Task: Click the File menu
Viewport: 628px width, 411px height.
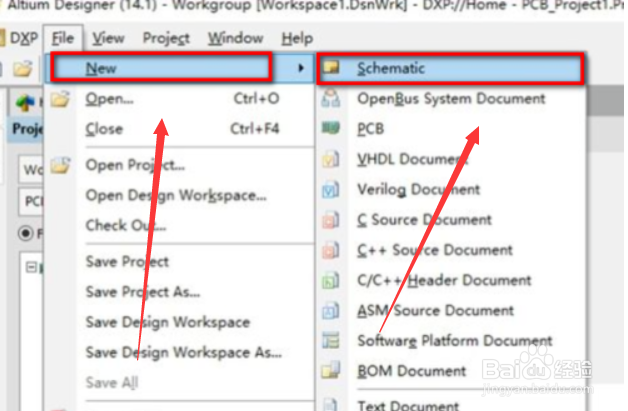Action: 63,38
